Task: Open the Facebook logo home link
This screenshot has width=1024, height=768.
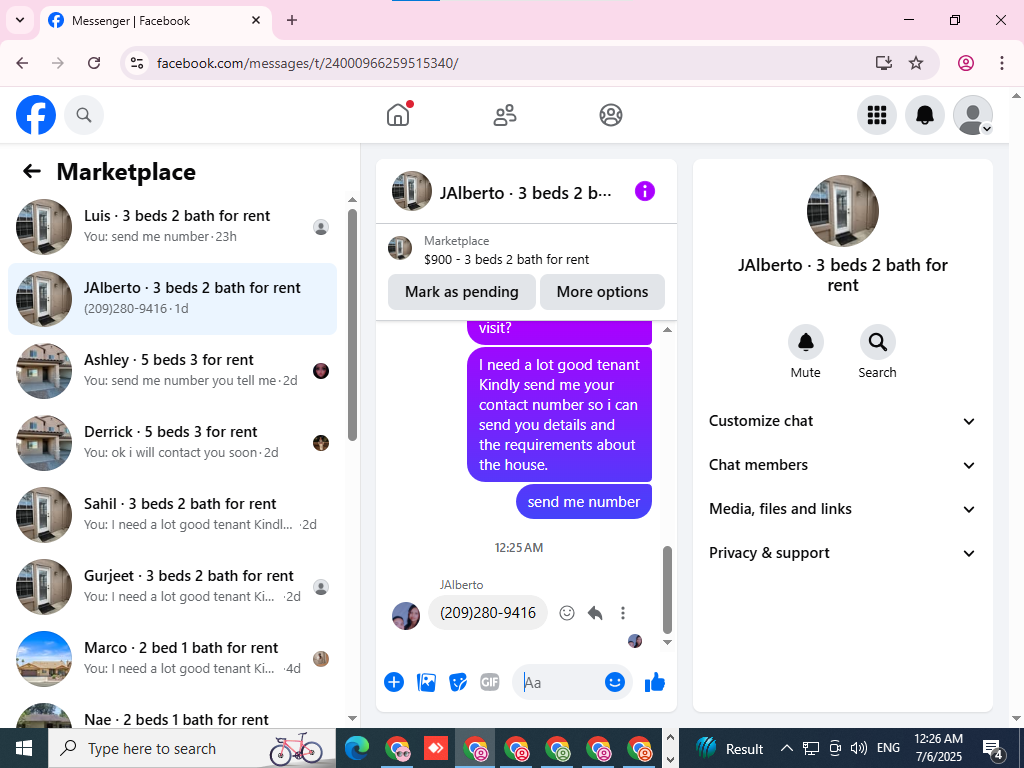Action: (36, 115)
